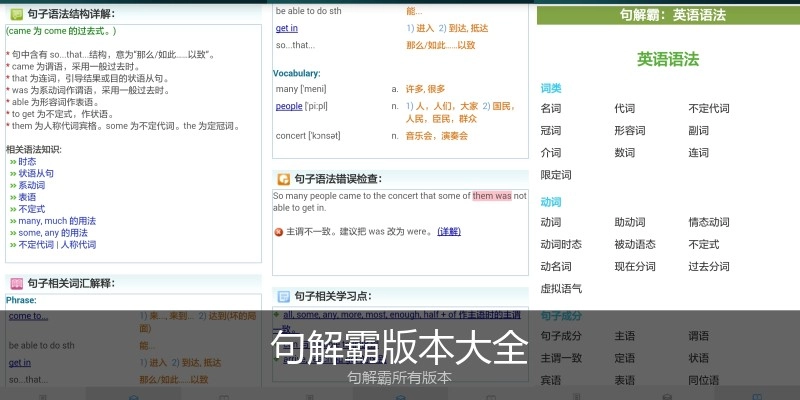Click the highlighted them was error text
This screenshot has width=800, height=400.
tap(492, 196)
